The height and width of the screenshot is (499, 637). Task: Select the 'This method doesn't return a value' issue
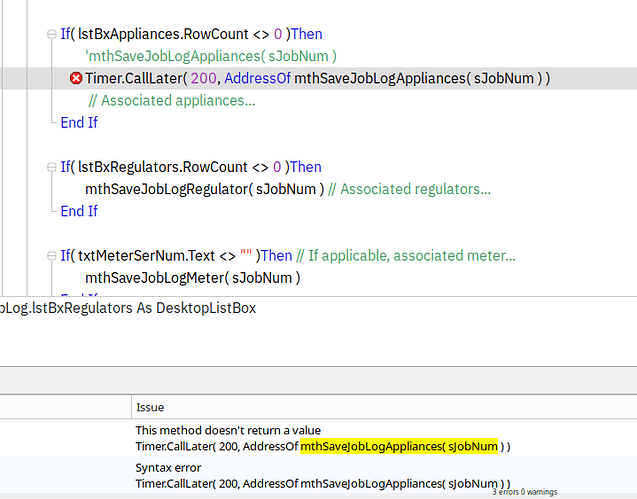[x=318, y=438]
